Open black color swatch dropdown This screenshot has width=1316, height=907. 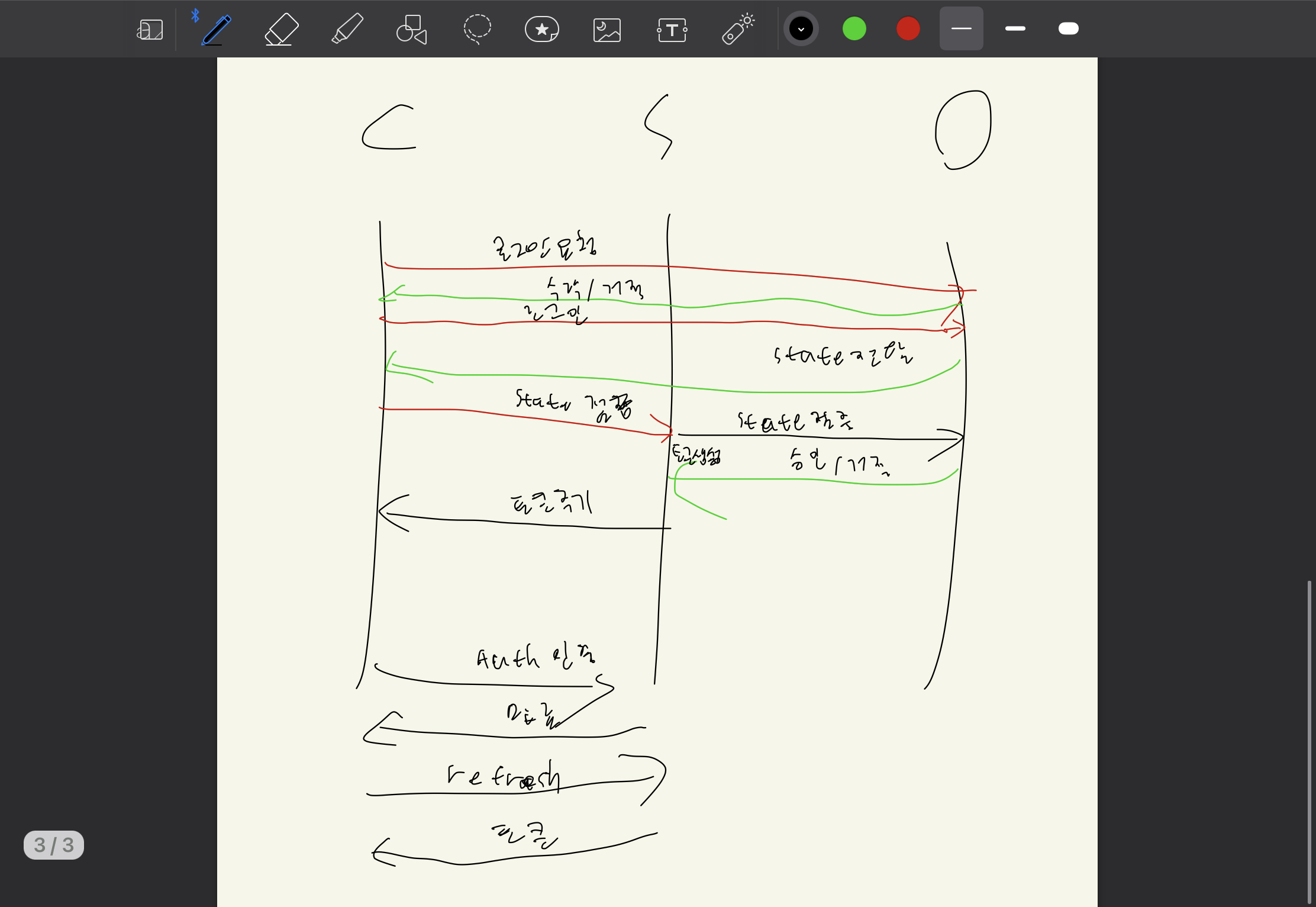[x=801, y=28]
